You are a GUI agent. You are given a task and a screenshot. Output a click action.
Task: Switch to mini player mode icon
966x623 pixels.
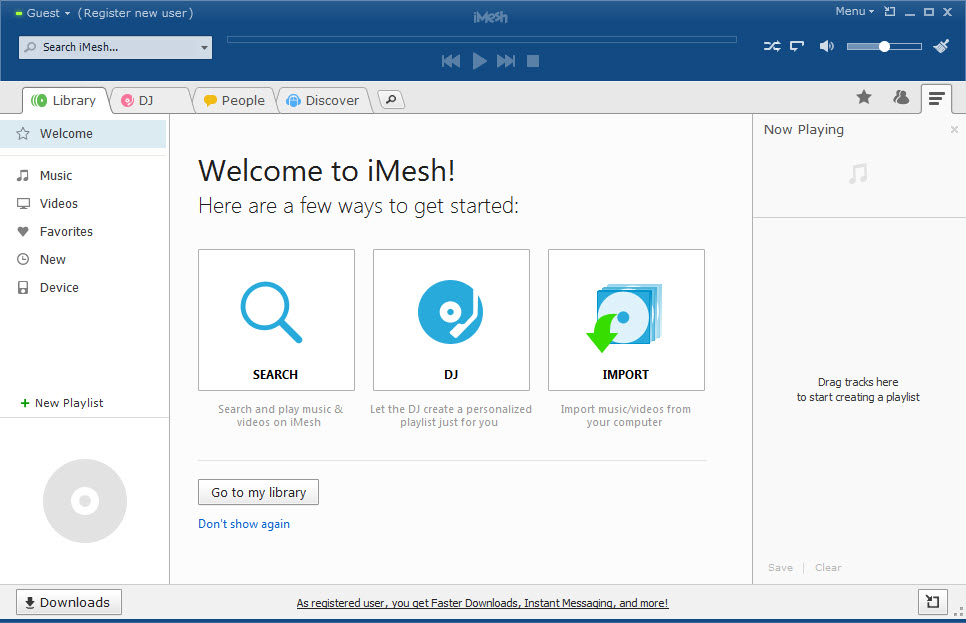click(x=890, y=11)
